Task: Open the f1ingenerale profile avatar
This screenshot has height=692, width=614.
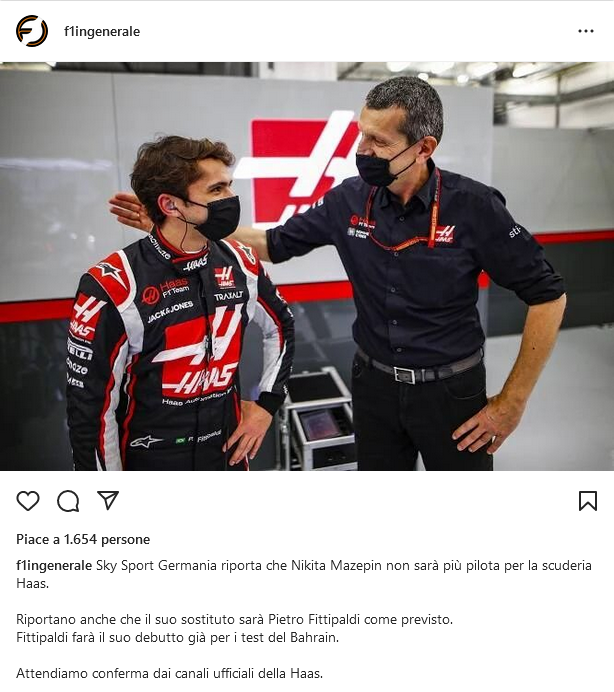Action: [x=32, y=31]
